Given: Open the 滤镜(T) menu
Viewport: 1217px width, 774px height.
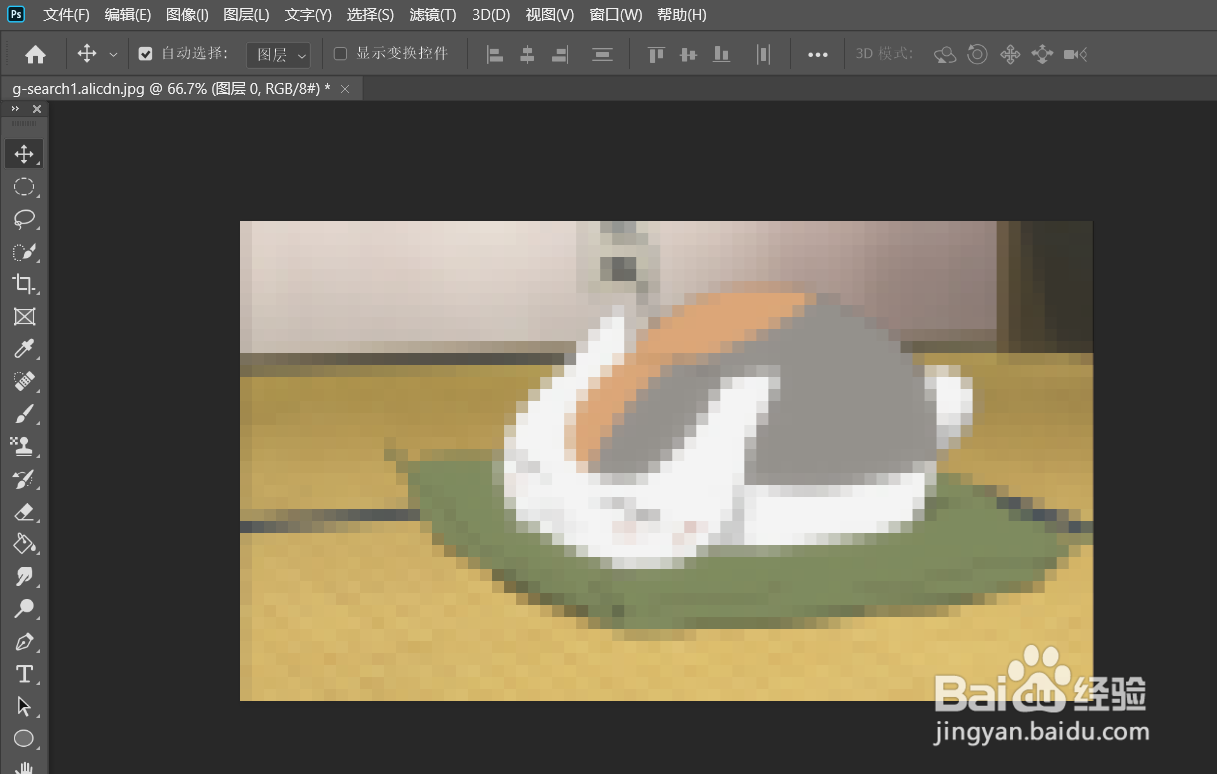Looking at the screenshot, I should click(x=433, y=15).
